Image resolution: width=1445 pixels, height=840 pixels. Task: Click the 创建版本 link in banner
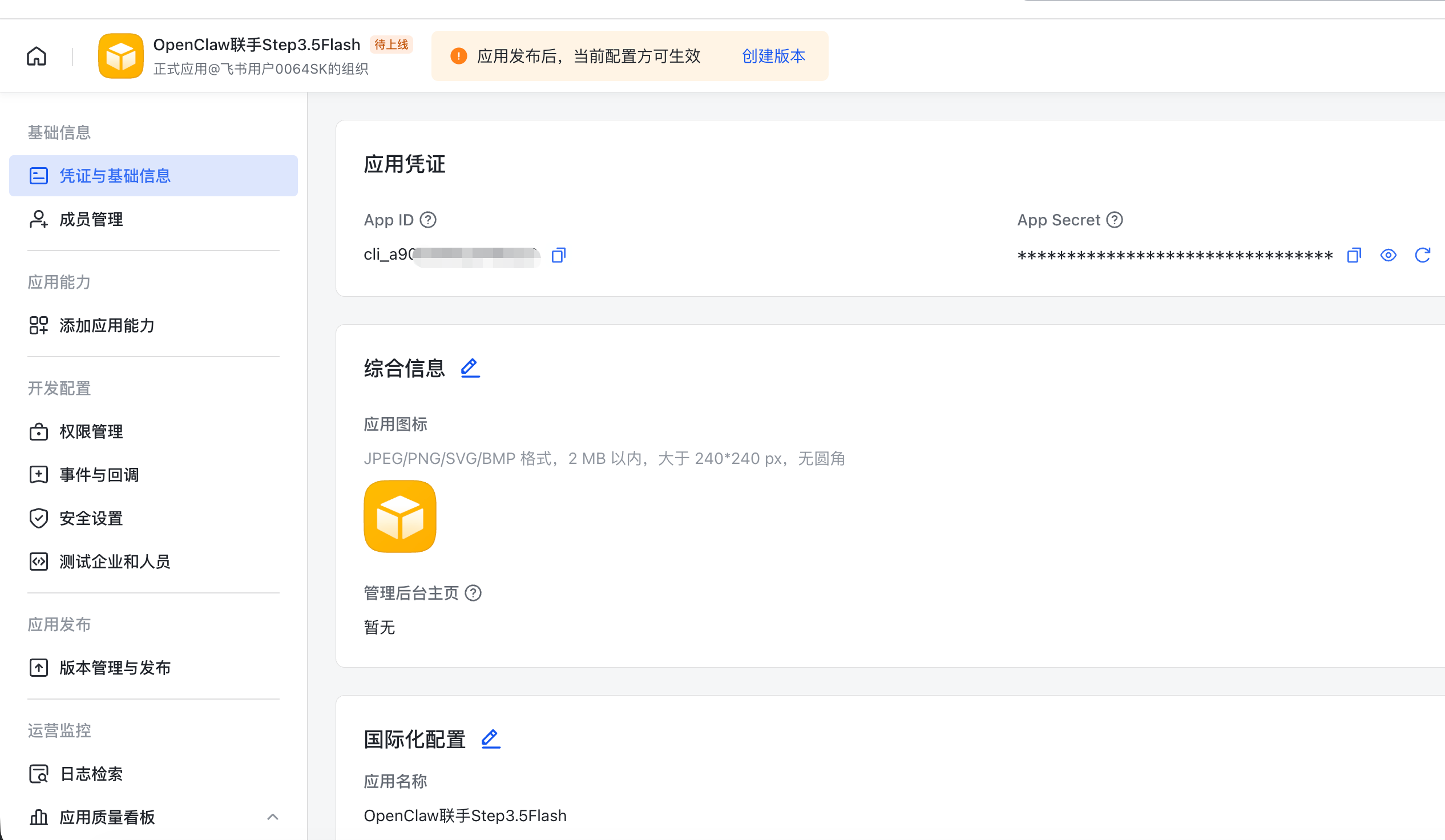(773, 56)
